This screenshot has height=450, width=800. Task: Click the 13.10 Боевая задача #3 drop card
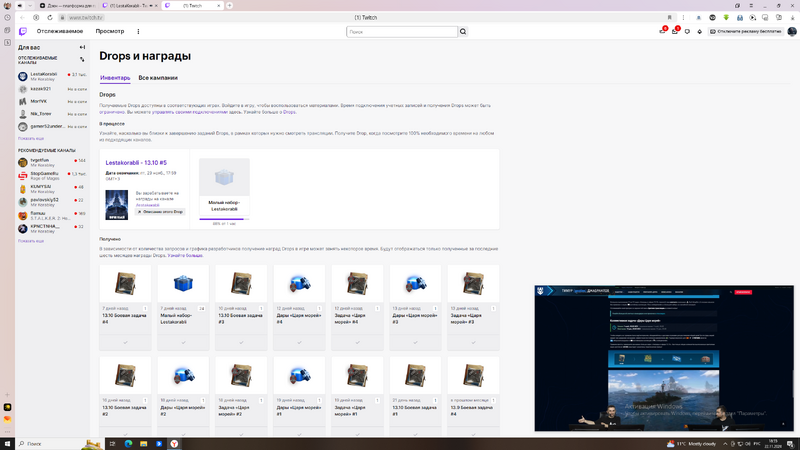coord(241,307)
